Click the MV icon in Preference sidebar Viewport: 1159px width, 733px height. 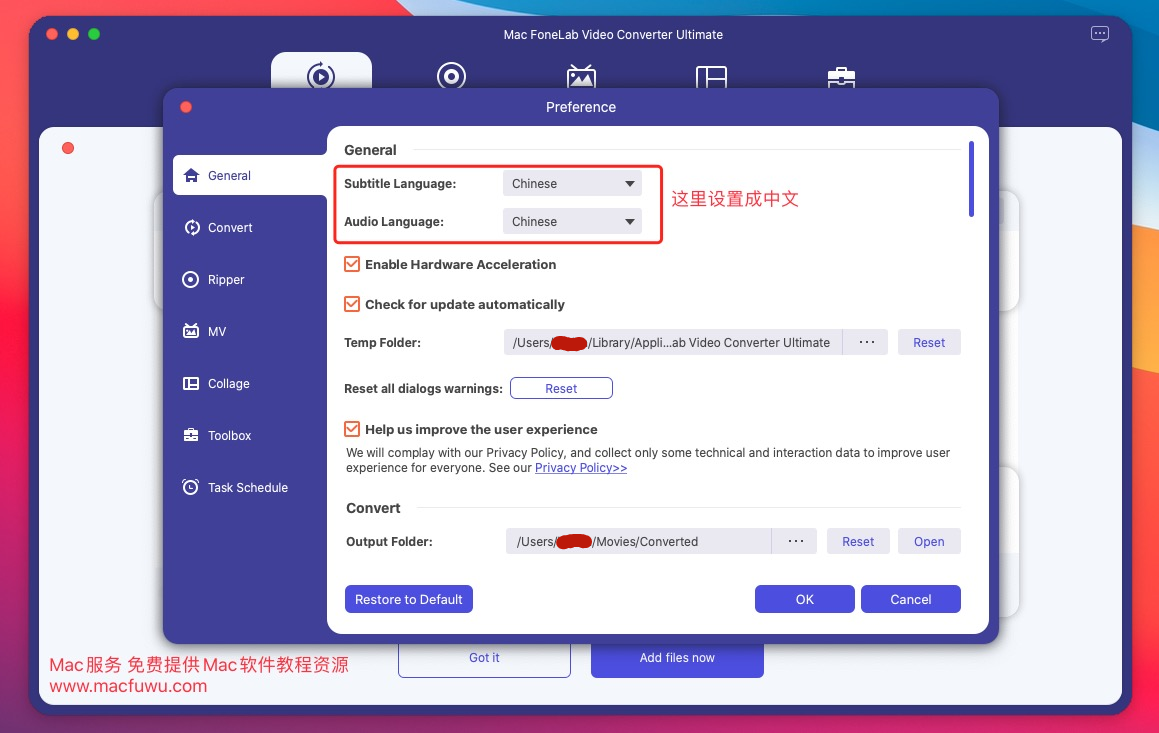tap(191, 331)
